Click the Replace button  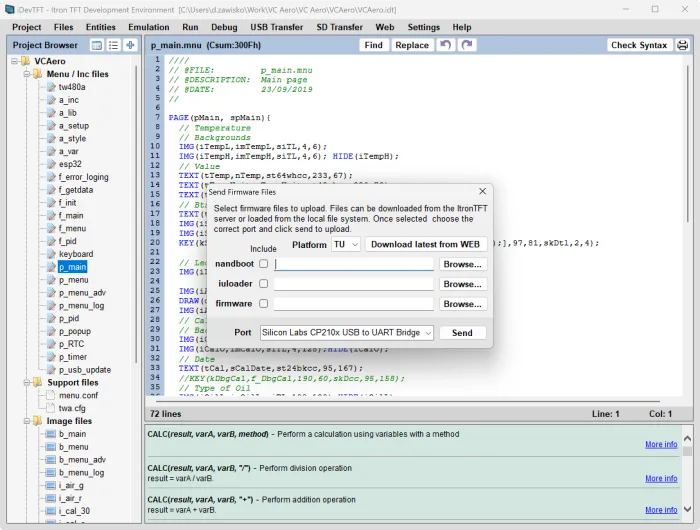point(412,45)
